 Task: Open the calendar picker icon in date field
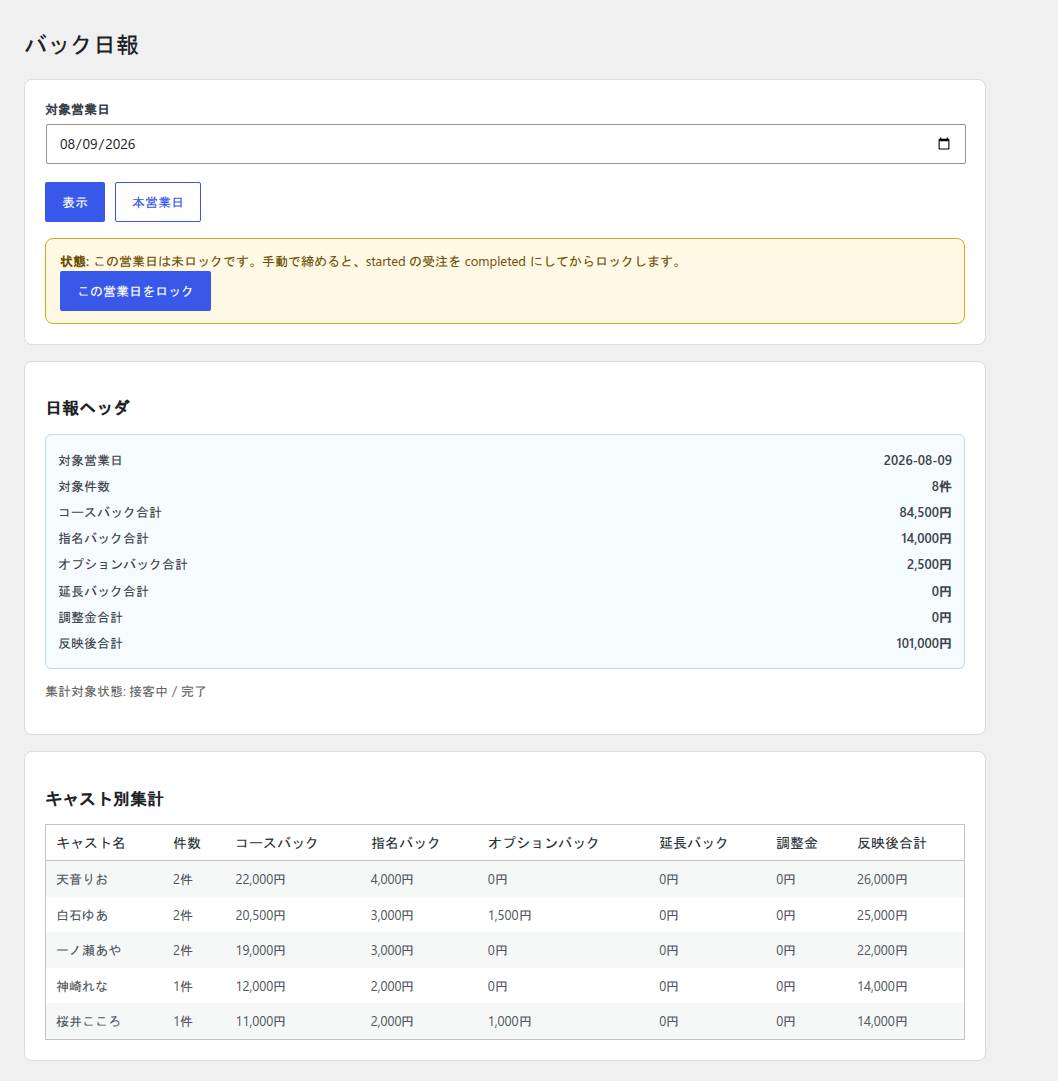click(x=944, y=144)
